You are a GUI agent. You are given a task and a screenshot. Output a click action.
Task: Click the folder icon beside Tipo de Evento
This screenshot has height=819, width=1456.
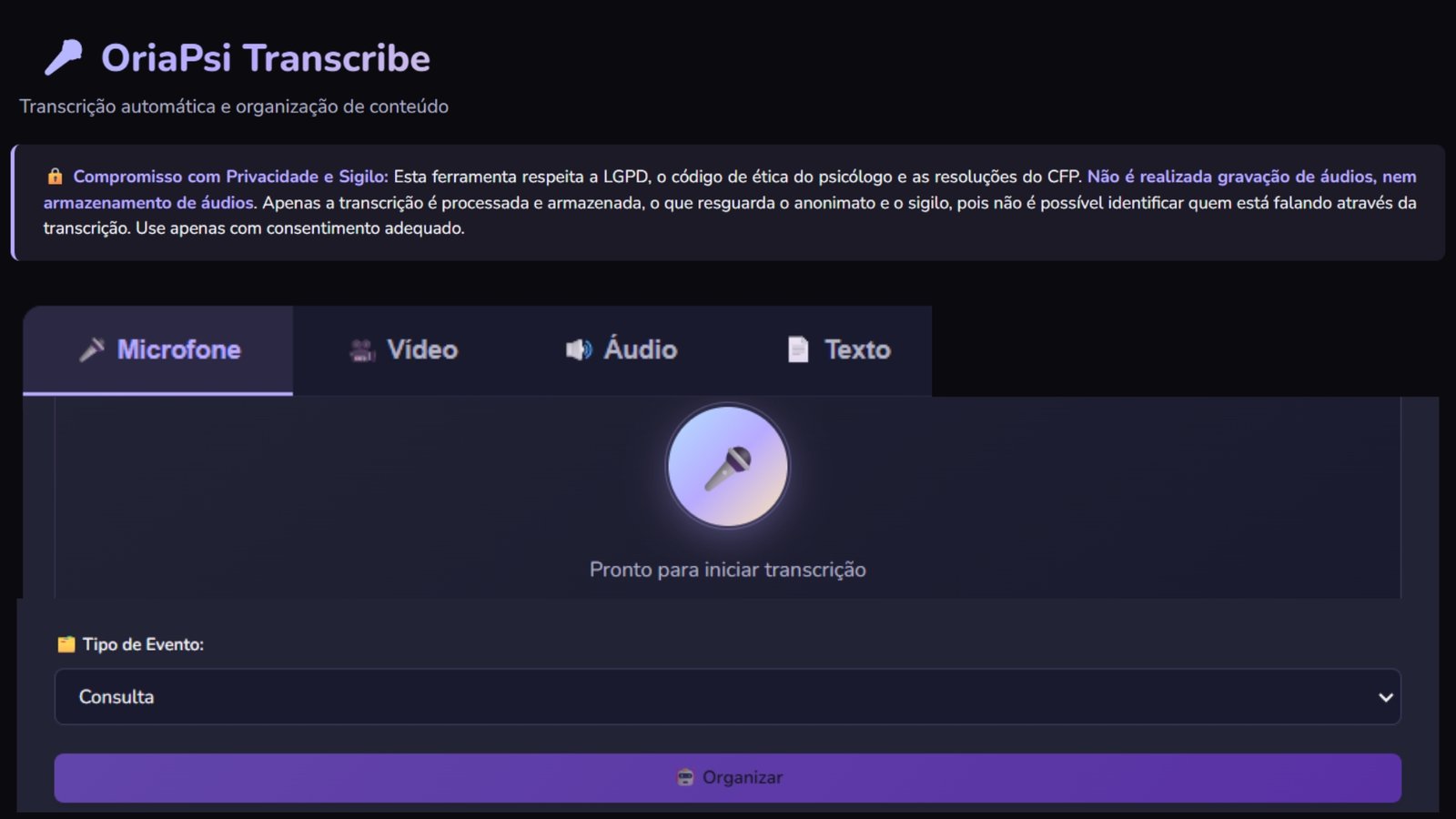coord(66,644)
